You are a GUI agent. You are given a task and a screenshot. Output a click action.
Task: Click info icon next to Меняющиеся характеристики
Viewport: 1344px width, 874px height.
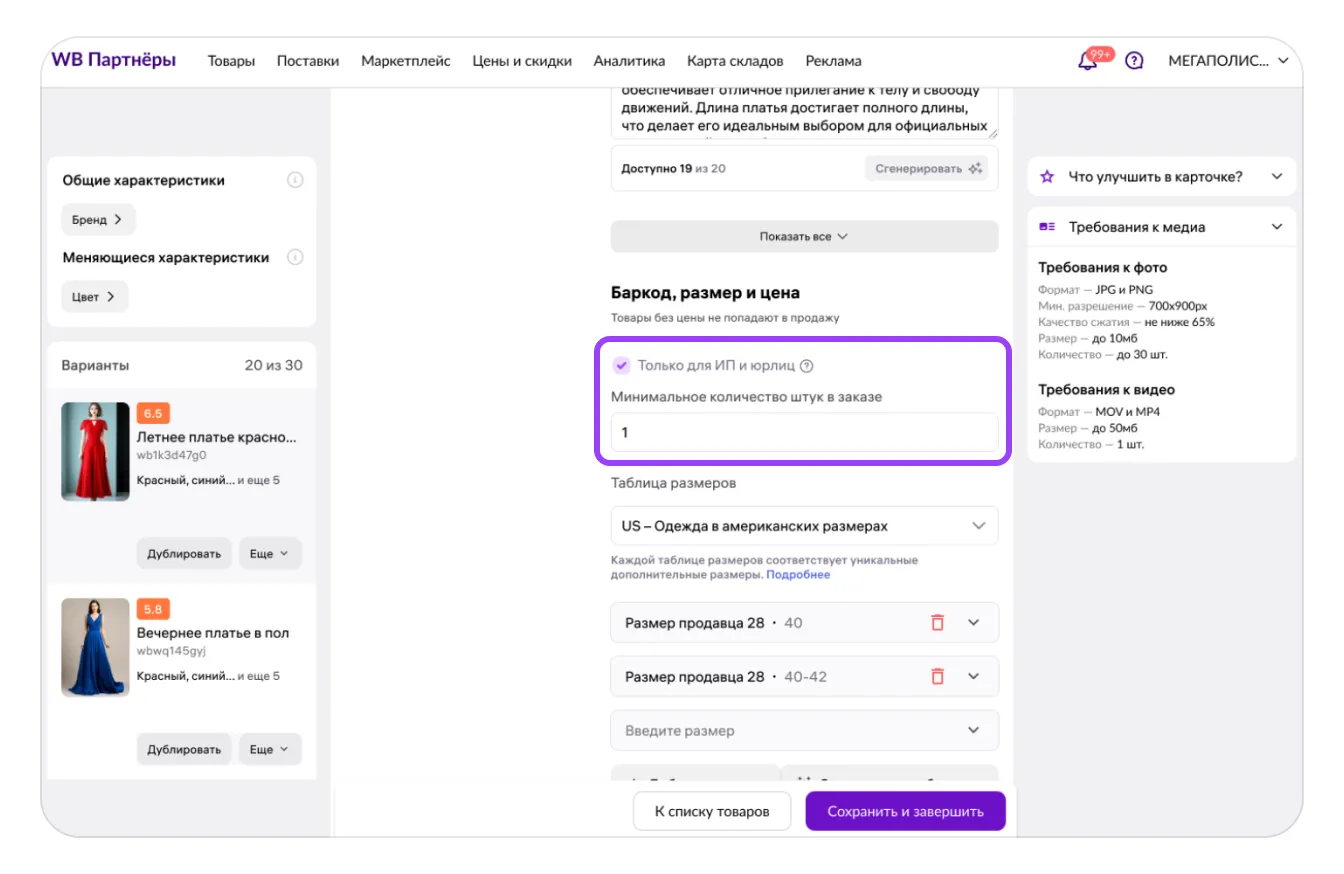tap(295, 257)
